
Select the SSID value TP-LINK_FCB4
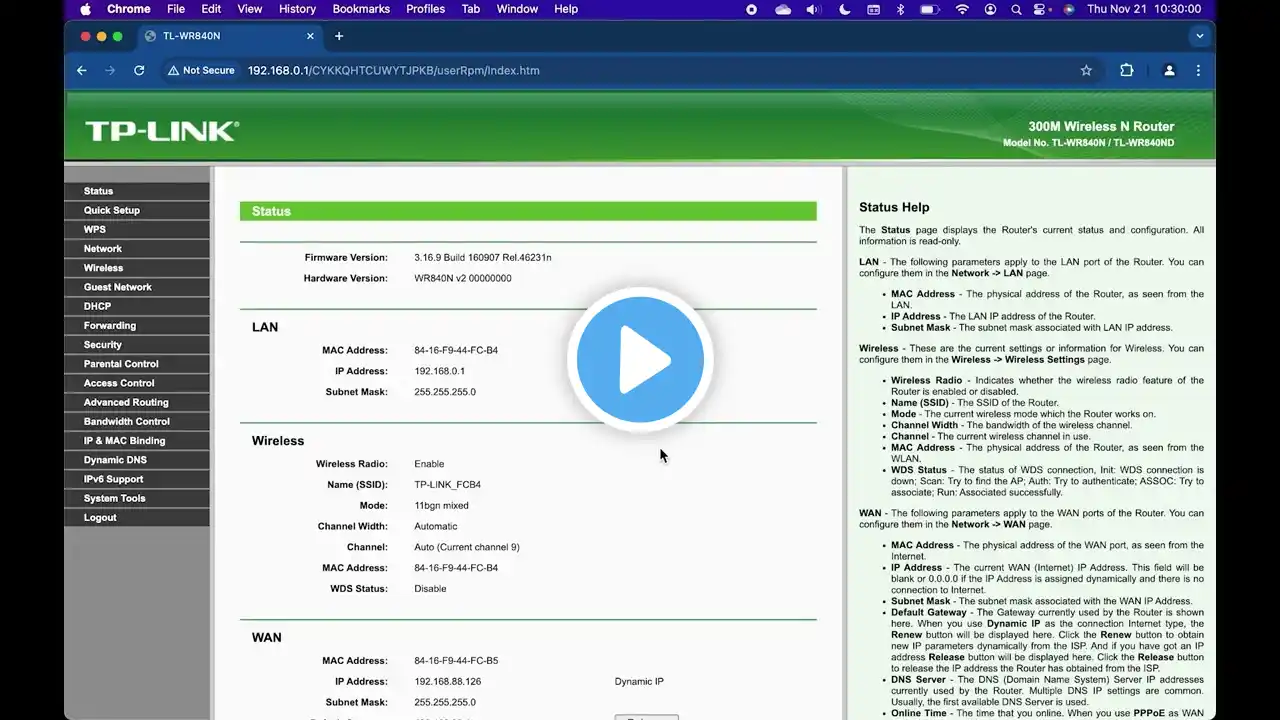click(448, 485)
